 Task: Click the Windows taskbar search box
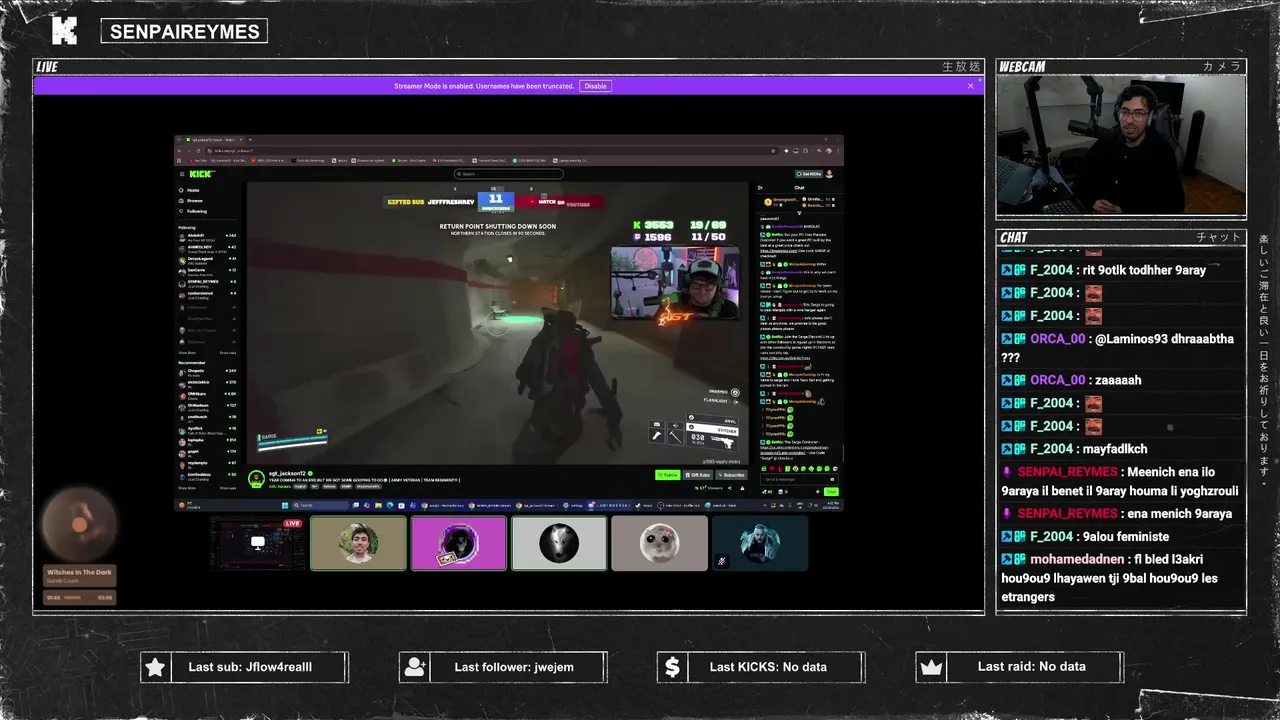click(x=320, y=505)
